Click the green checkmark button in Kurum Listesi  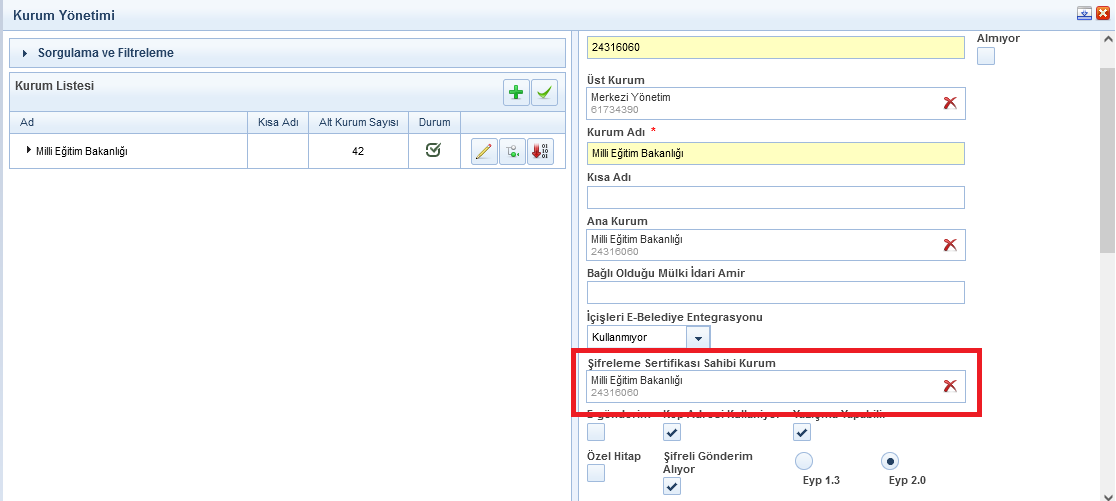pyautogui.click(x=544, y=93)
